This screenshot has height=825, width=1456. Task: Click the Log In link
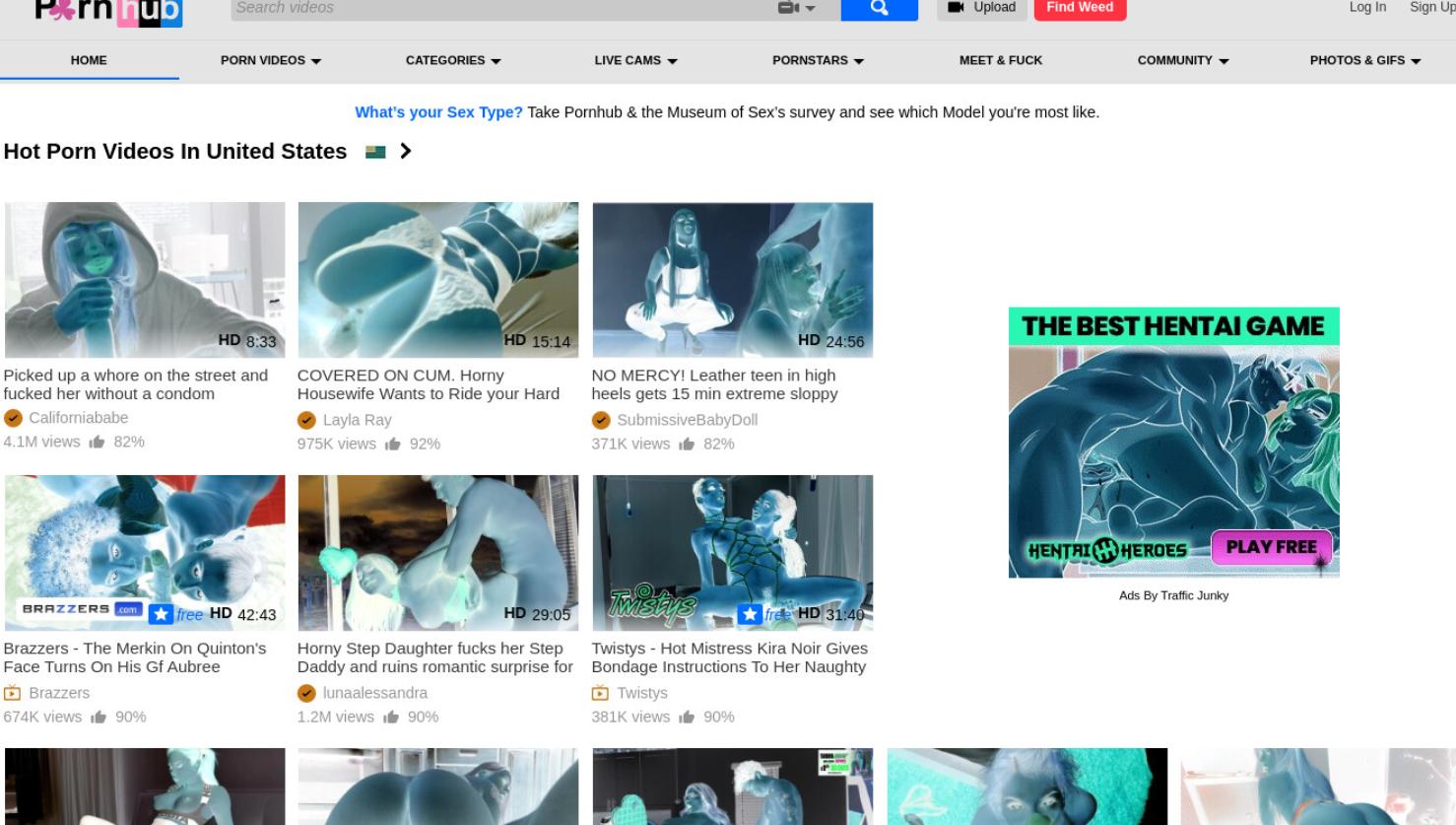pos(1367,7)
